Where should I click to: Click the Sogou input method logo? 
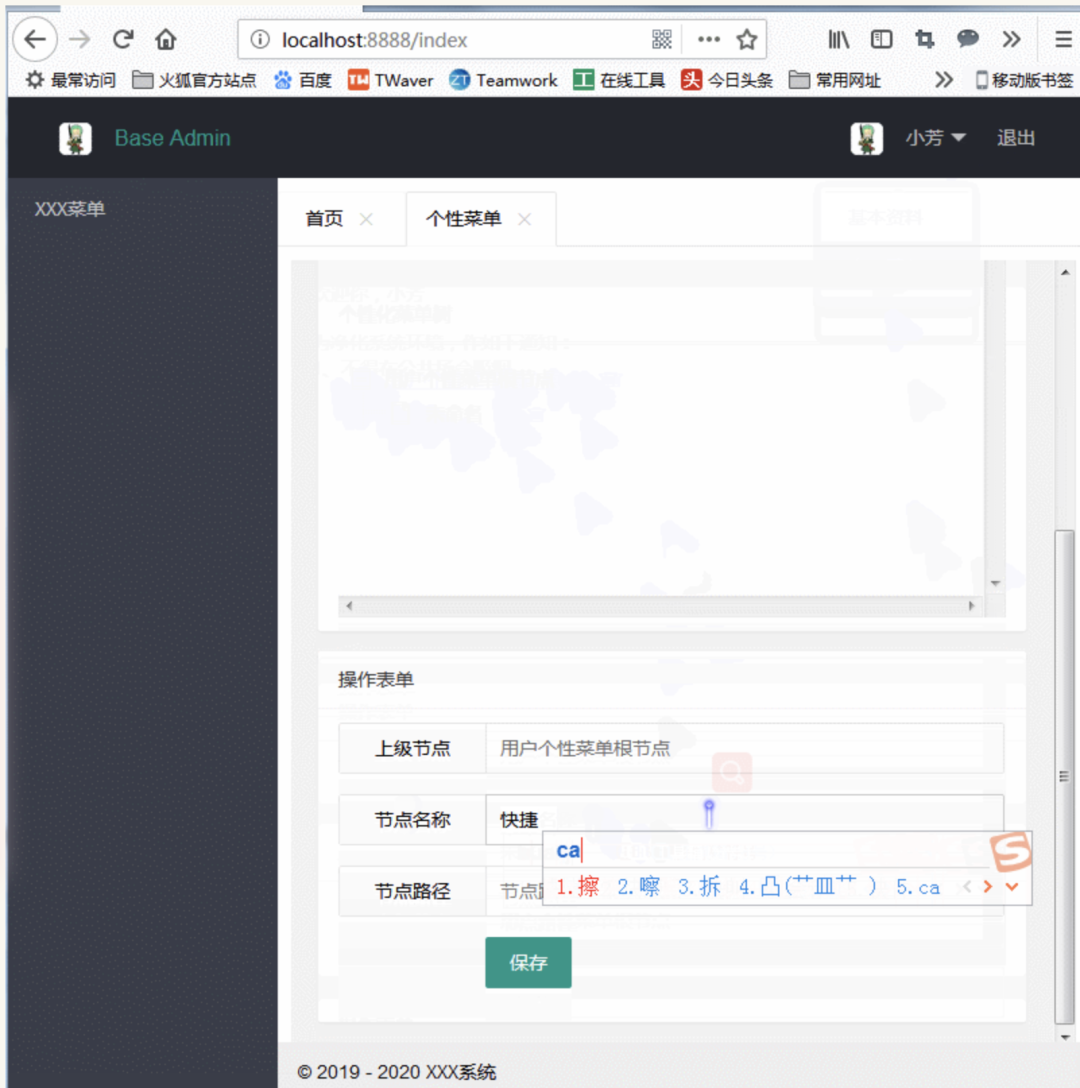pyautogui.click(x=1010, y=853)
